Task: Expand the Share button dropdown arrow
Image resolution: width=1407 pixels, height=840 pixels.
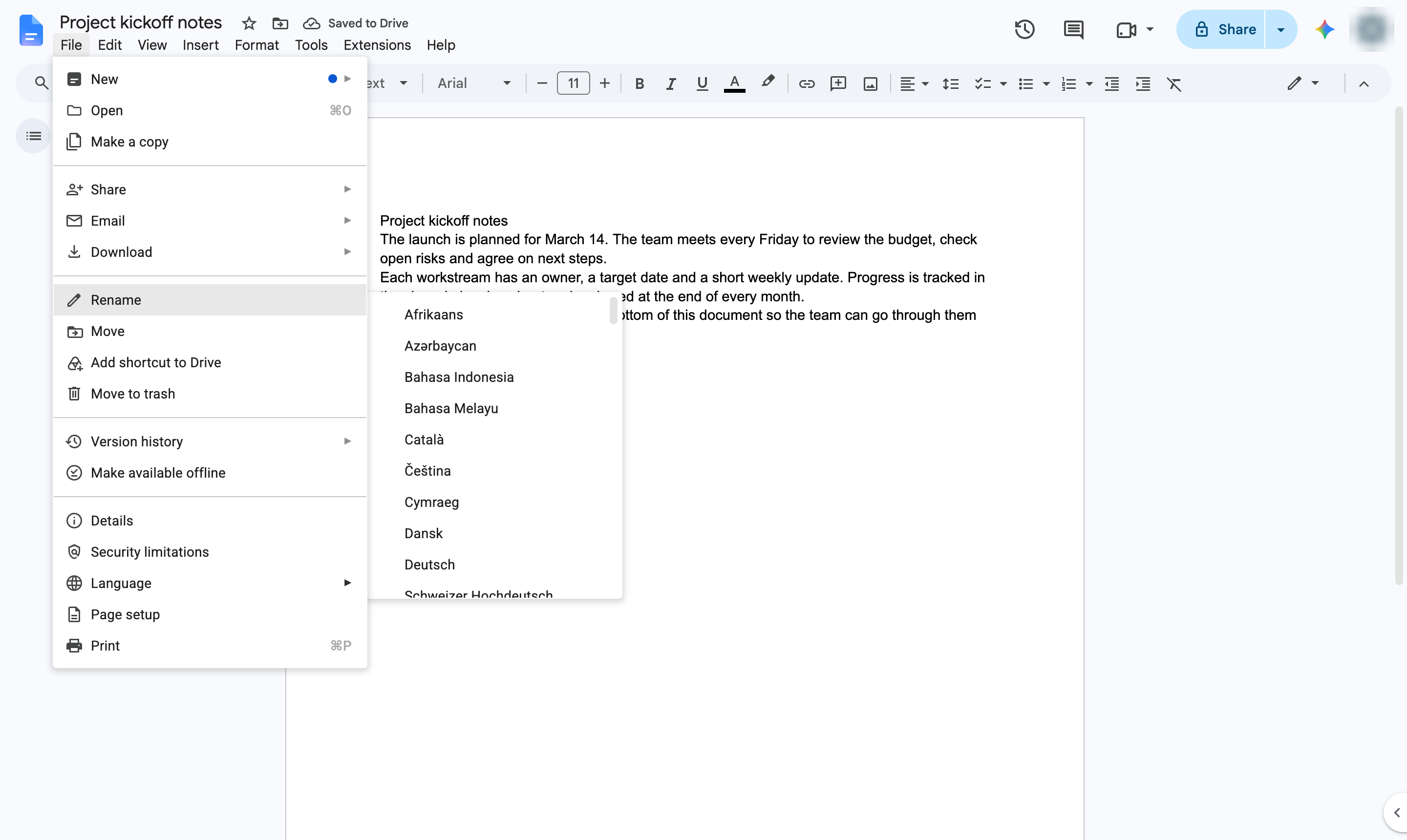Action: [x=1281, y=29]
